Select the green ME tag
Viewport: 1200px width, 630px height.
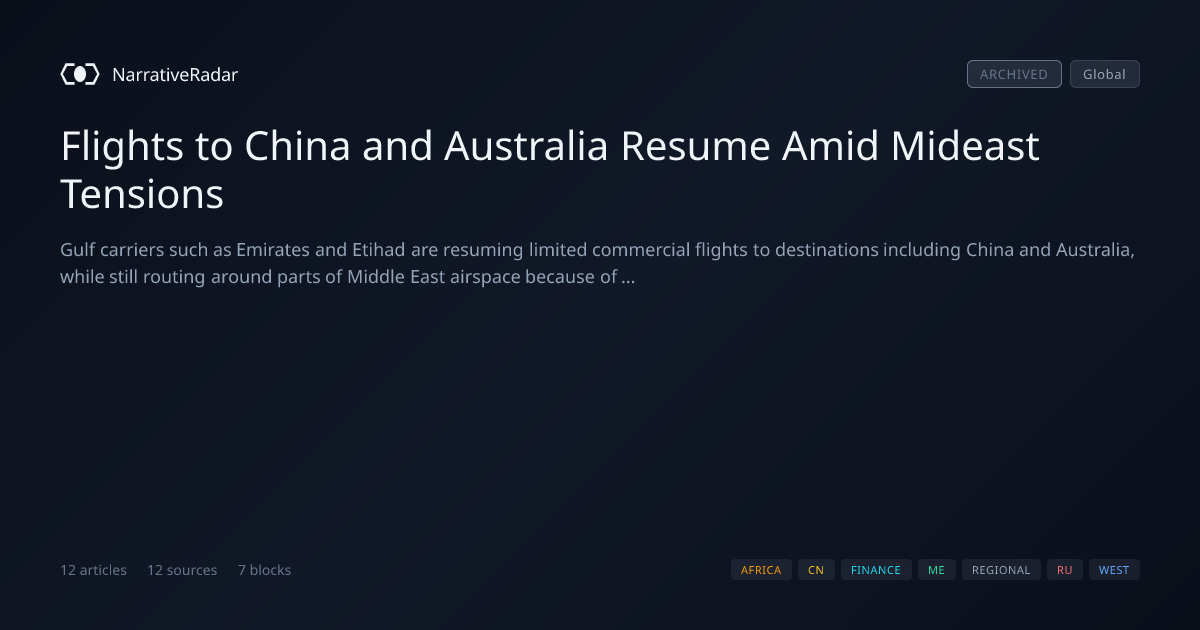coord(936,570)
